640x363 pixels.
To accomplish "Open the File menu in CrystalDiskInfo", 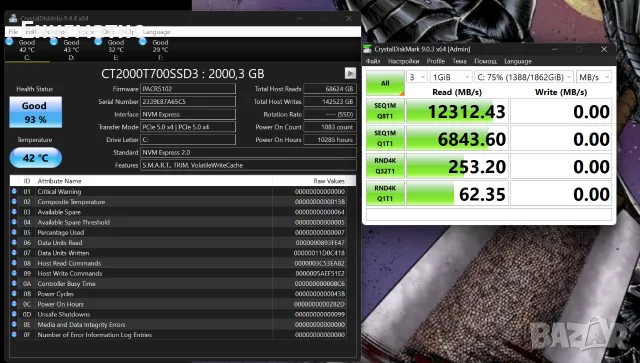I will pyautogui.click(x=13, y=32).
